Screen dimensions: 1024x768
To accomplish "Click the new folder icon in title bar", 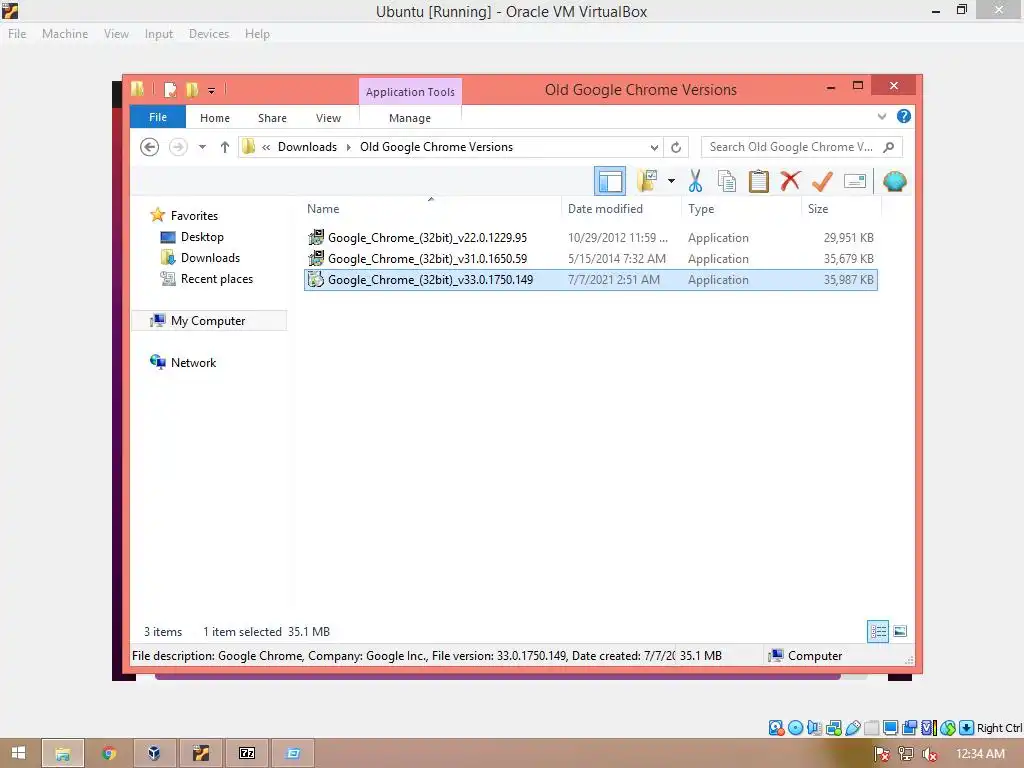I will [x=192, y=89].
